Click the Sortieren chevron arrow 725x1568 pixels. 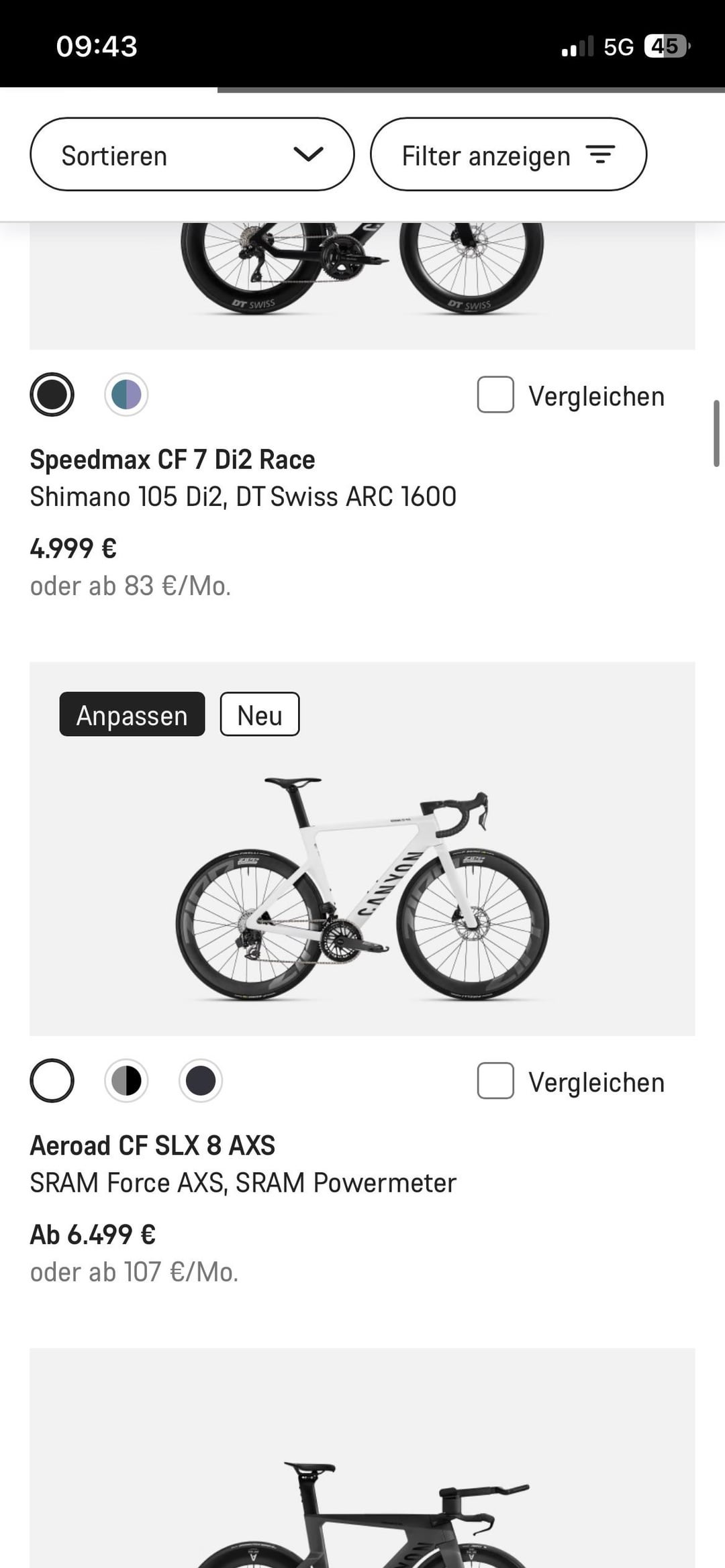coord(308,154)
